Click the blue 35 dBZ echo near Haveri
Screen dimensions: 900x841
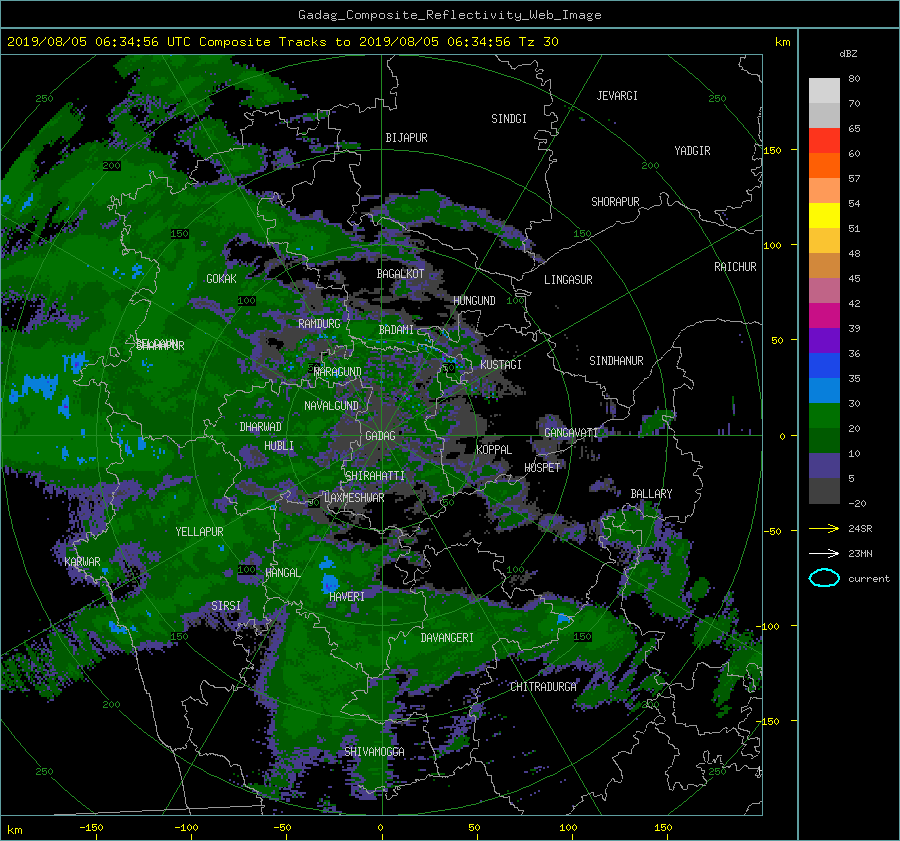coord(329,583)
